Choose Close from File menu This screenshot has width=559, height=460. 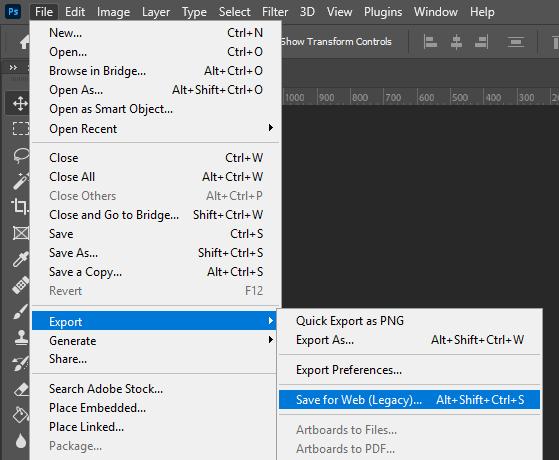pos(155,158)
